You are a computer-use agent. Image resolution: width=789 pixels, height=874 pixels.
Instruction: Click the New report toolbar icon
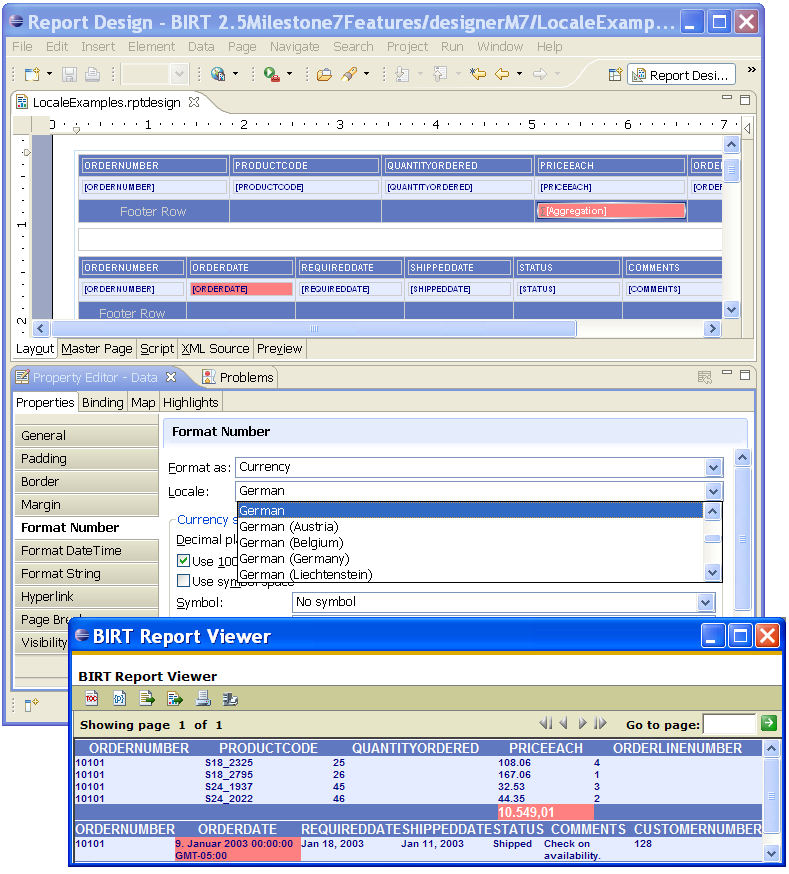click(x=31, y=74)
